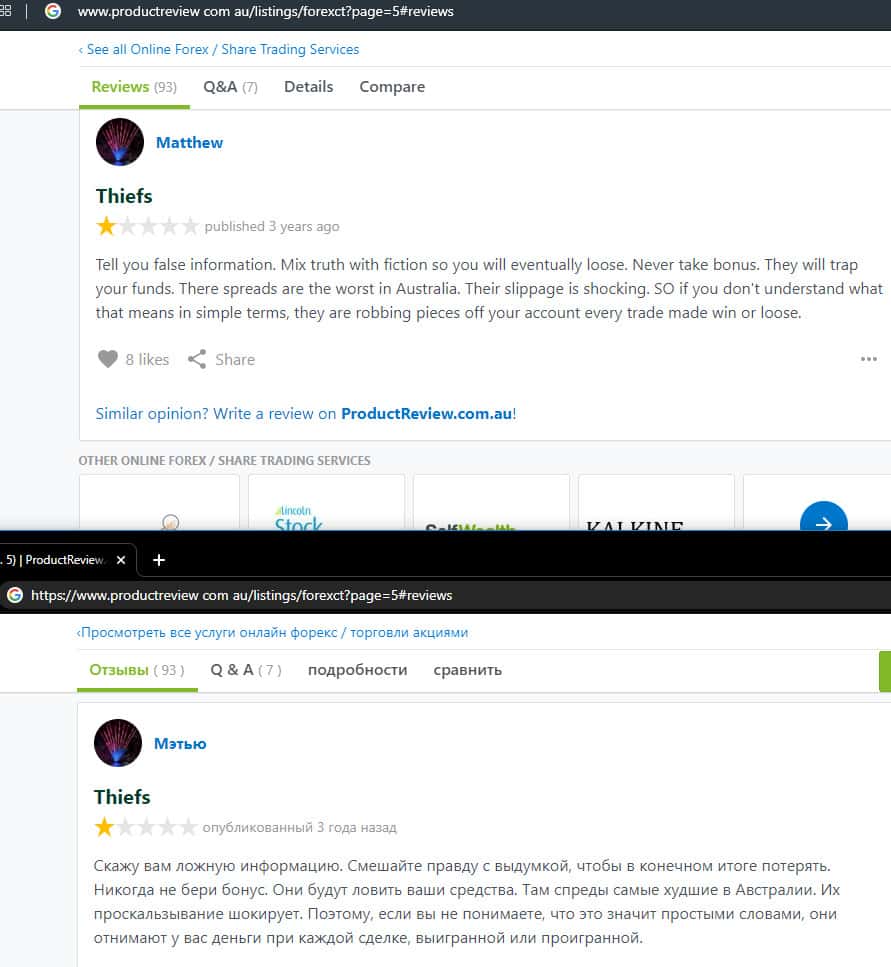Image resolution: width=891 pixels, height=967 pixels.
Task: Open the Details tab
Action: click(x=308, y=87)
